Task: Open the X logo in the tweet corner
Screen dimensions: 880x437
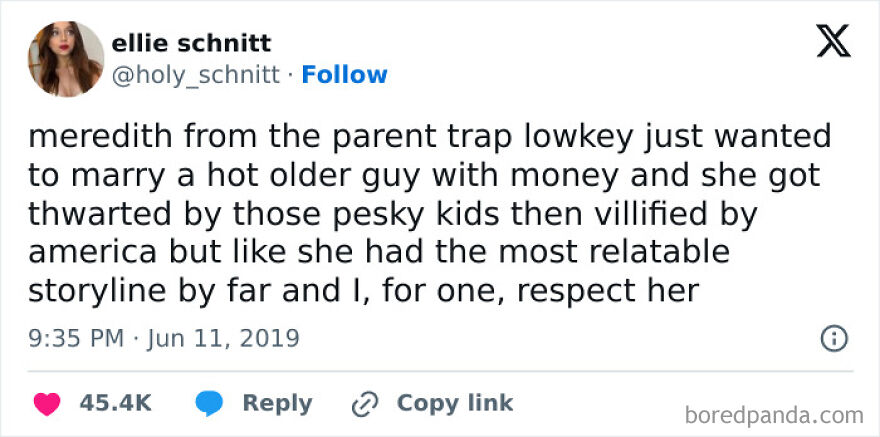Action: (x=834, y=41)
